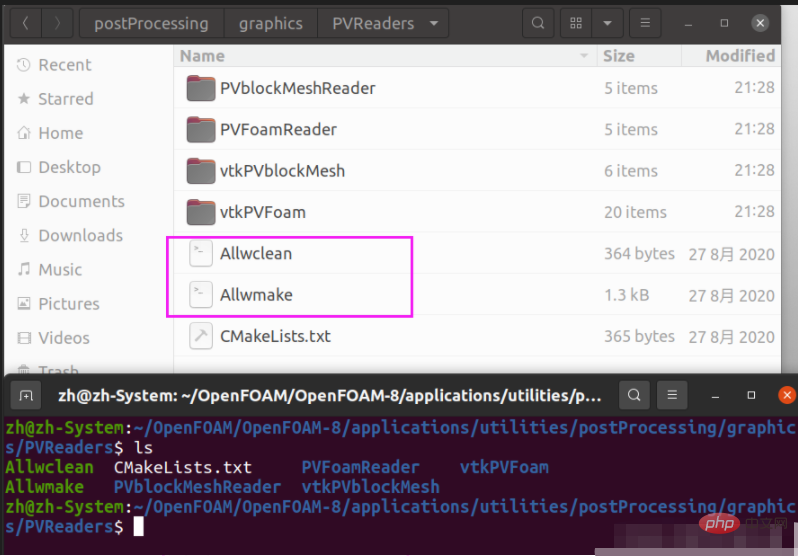
Task: Click the vtkPVFoam folder name
Action: pyautogui.click(x=263, y=212)
